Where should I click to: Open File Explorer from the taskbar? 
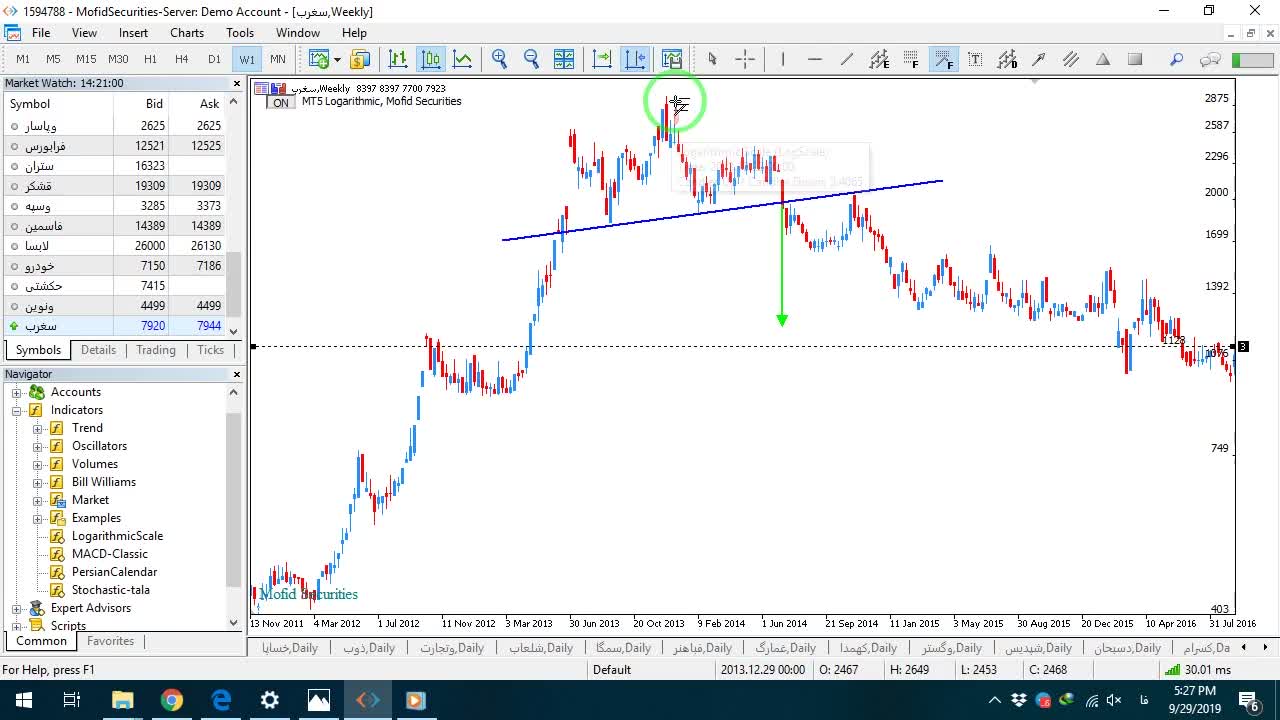tap(122, 700)
